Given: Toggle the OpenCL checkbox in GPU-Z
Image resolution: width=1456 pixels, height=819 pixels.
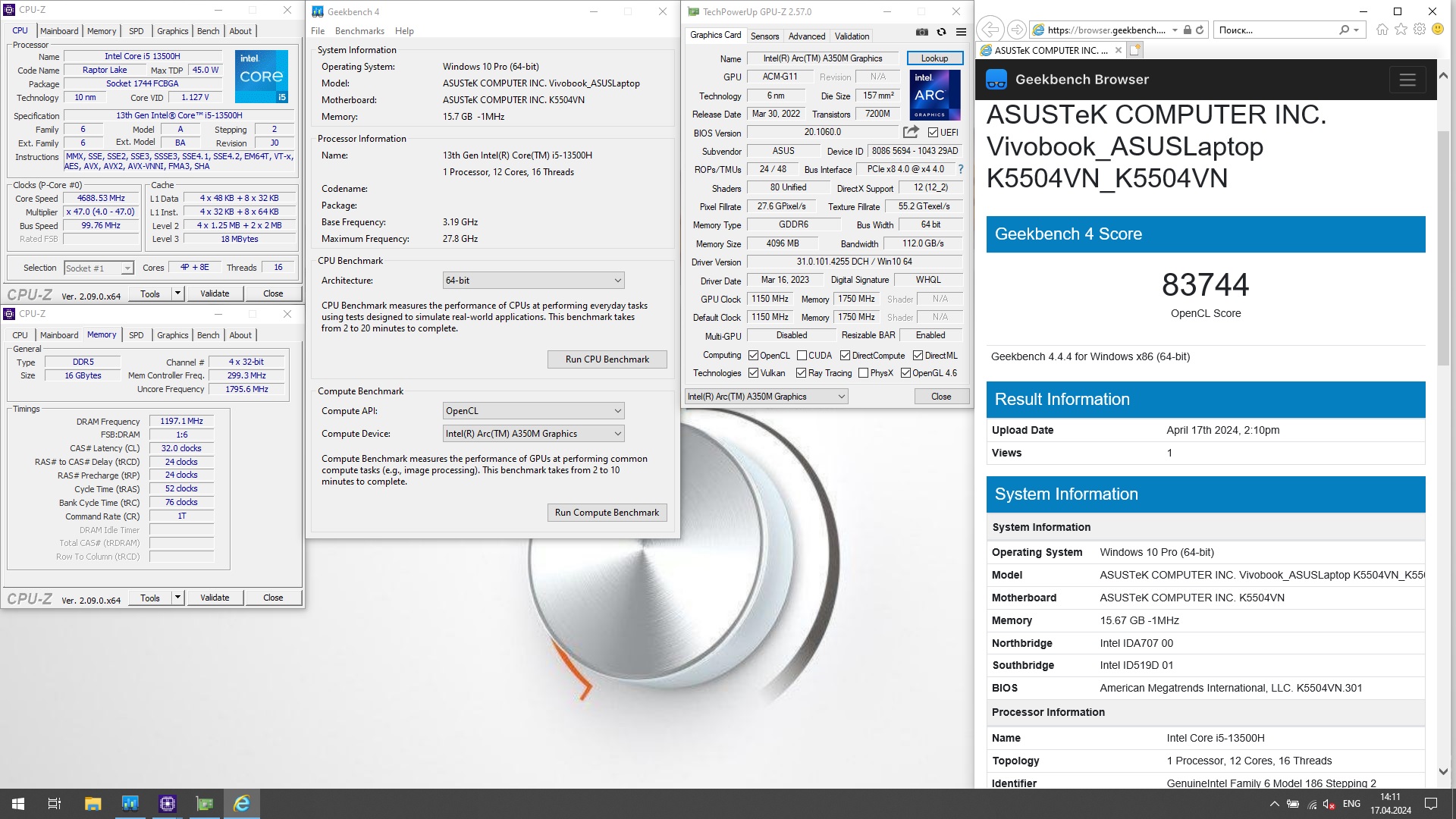Looking at the screenshot, I should point(753,355).
